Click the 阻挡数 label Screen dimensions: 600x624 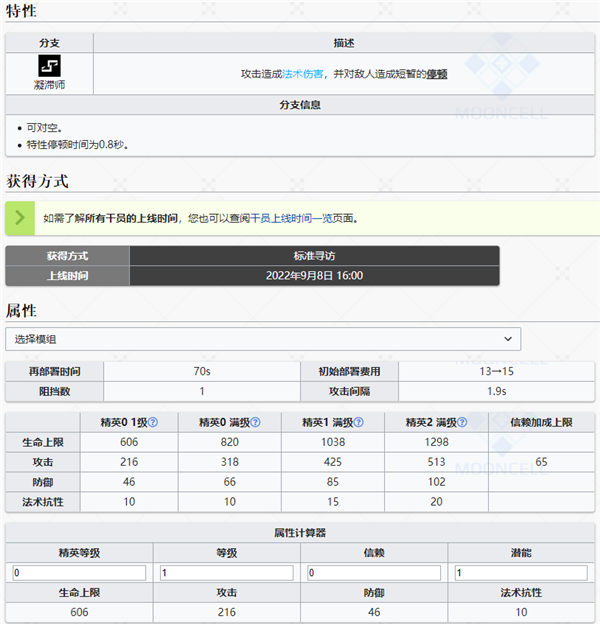coord(55,392)
